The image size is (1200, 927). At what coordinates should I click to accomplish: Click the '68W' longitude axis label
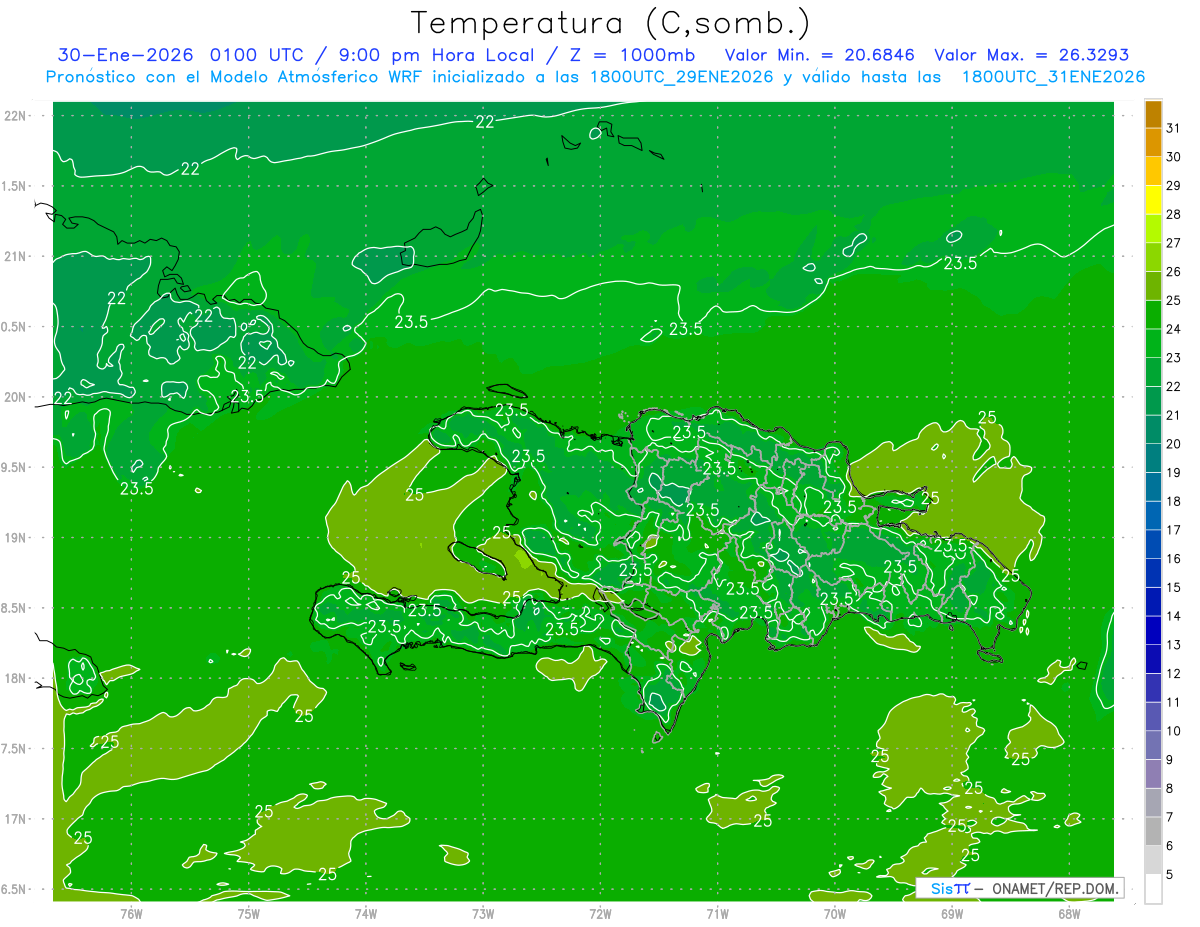click(1069, 913)
